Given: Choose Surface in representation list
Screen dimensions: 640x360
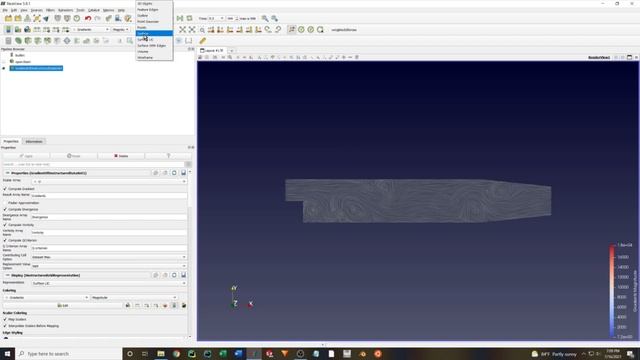Looking at the screenshot, I should click(154, 33).
